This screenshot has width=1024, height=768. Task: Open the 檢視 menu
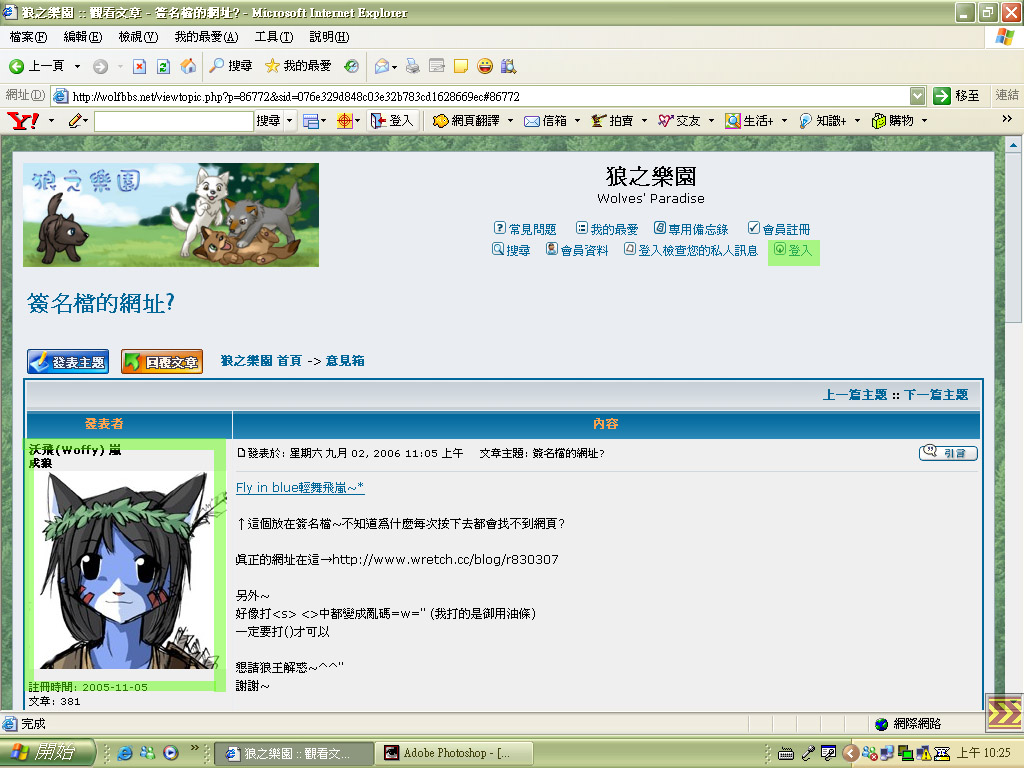pyautogui.click(x=138, y=37)
